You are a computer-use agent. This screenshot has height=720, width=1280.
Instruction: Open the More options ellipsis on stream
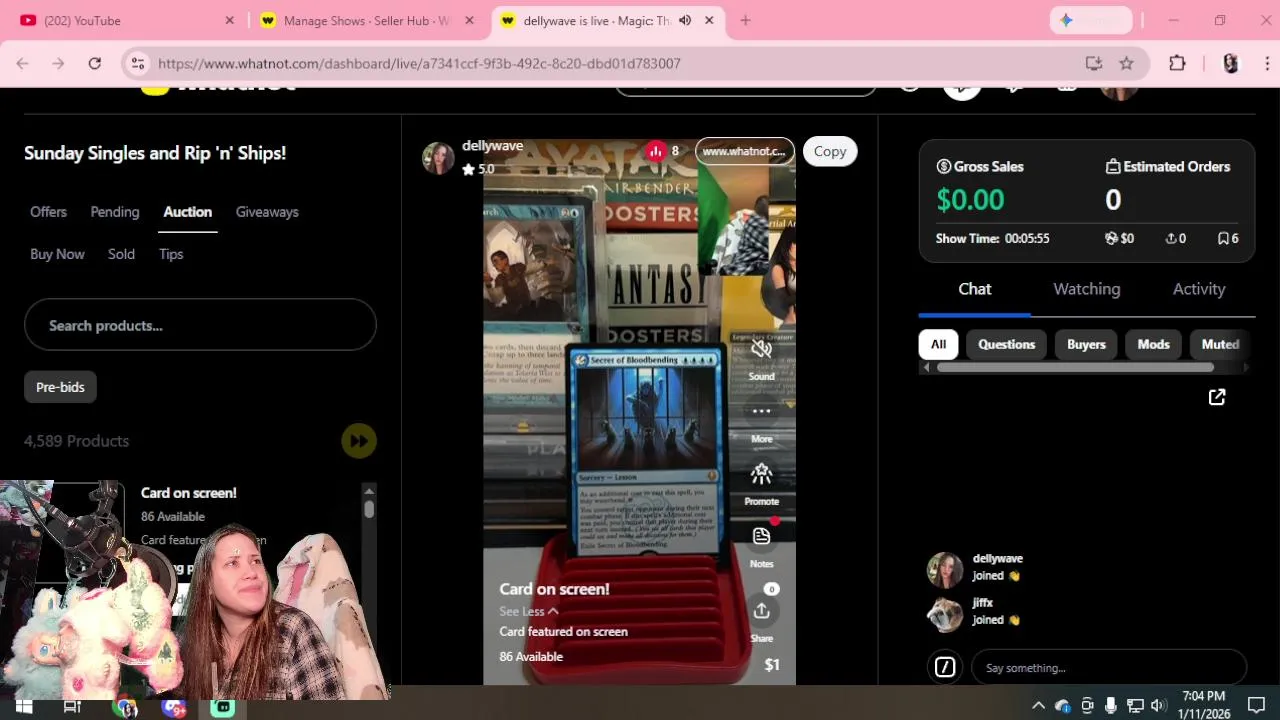pyautogui.click(x=761, y=411)
